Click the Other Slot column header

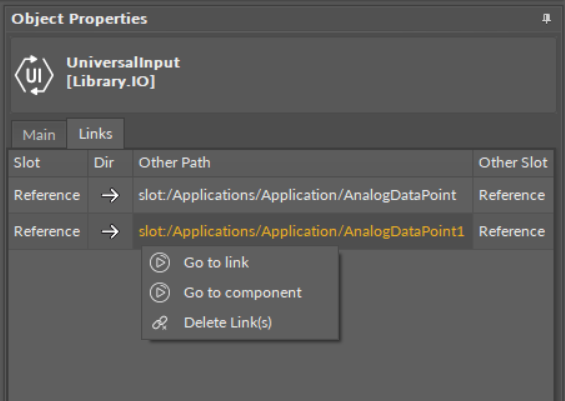coord(513,163)
